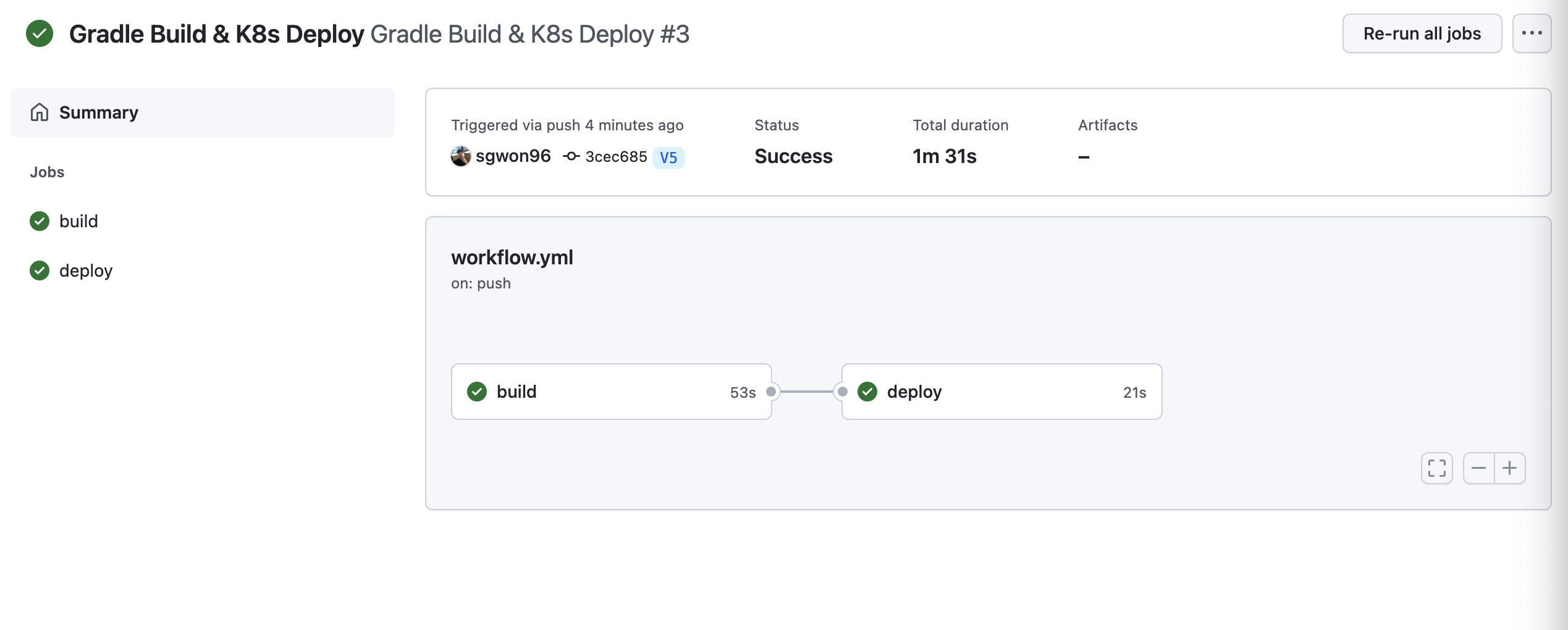Zoom in on the workflow graph
Image resolution: width=1568 pixels, height=630 pixels.
pyautogui.click(x=1509, y=468)
